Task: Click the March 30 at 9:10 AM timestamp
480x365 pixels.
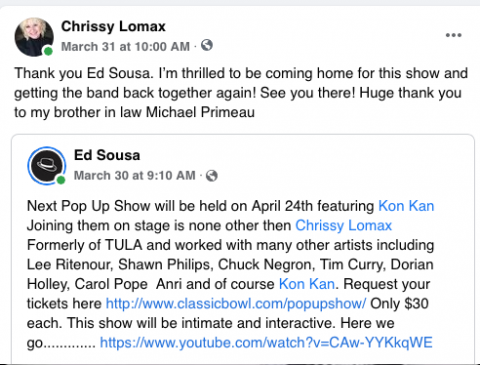Action: pyautogui.click(x=135, y=175)
